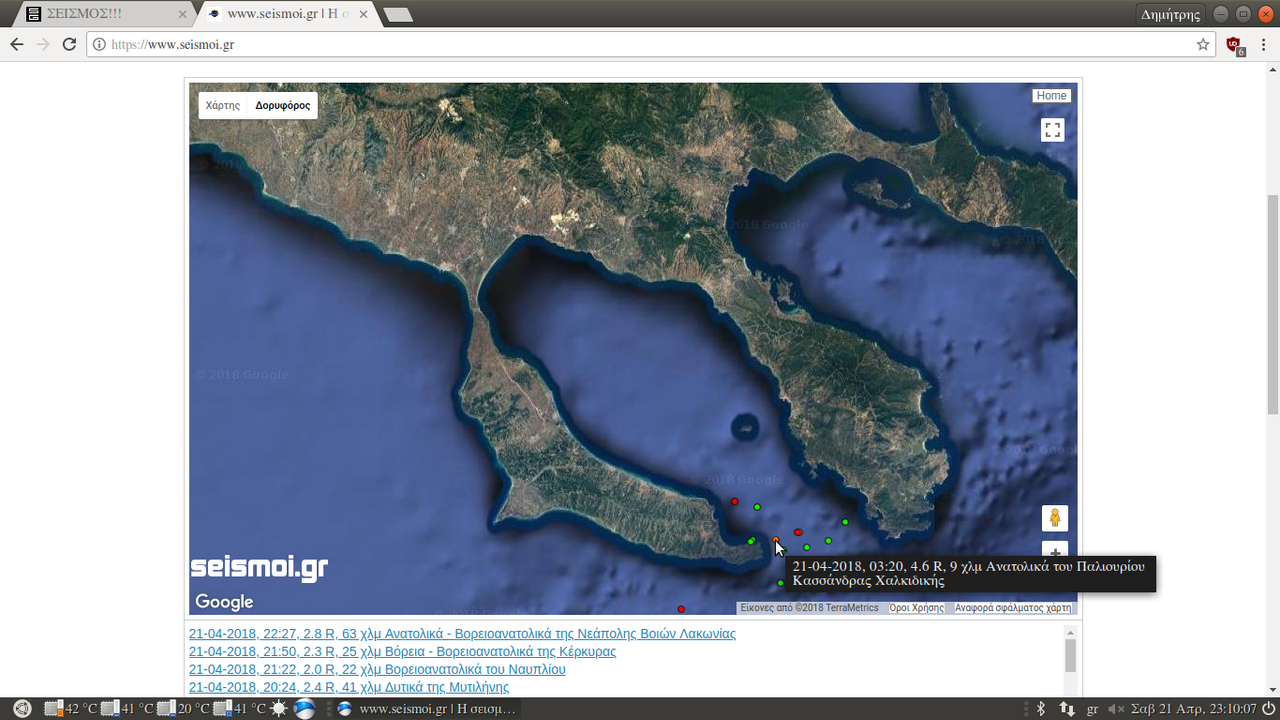View site information icon in address bar
1280x720 pixels.
(x=99, y=44)
